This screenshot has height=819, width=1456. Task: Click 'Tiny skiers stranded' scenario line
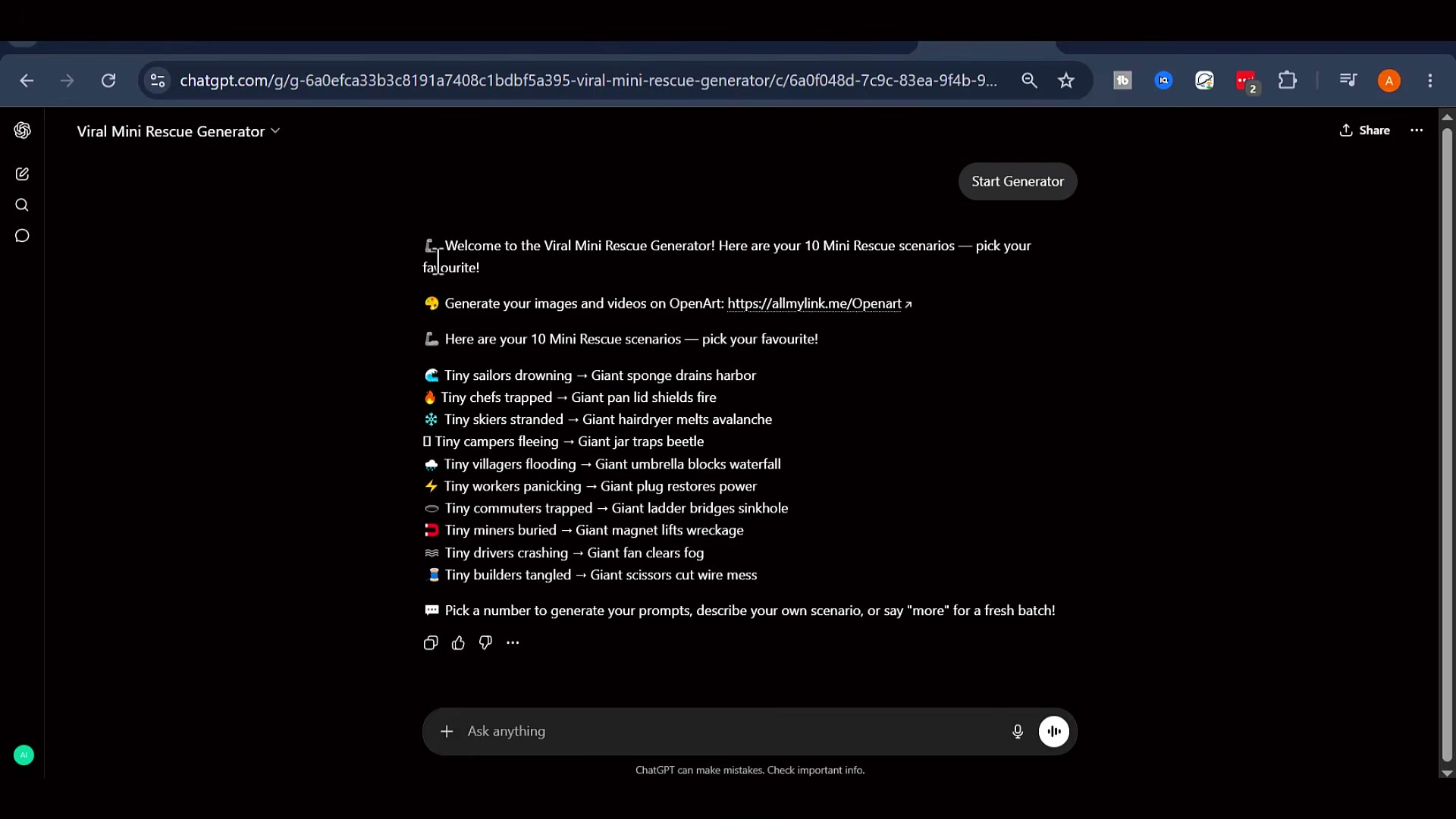598,419
